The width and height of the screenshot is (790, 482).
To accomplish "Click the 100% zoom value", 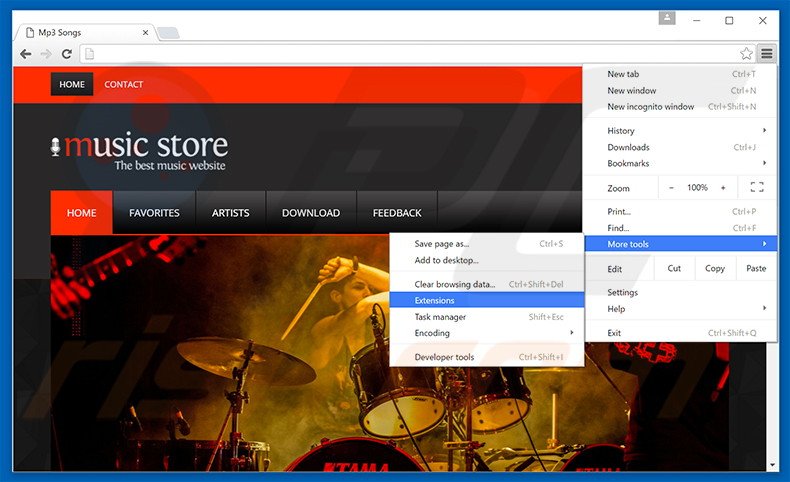I will [x=697, y=188].
